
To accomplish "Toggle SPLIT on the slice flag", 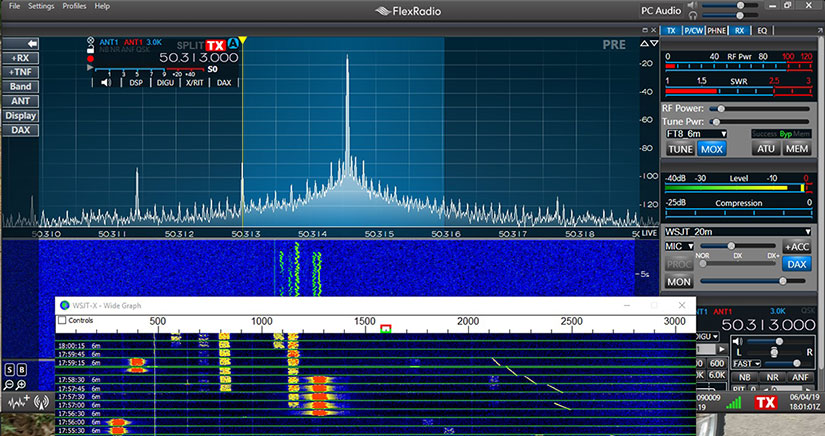I will pos(190,46).
